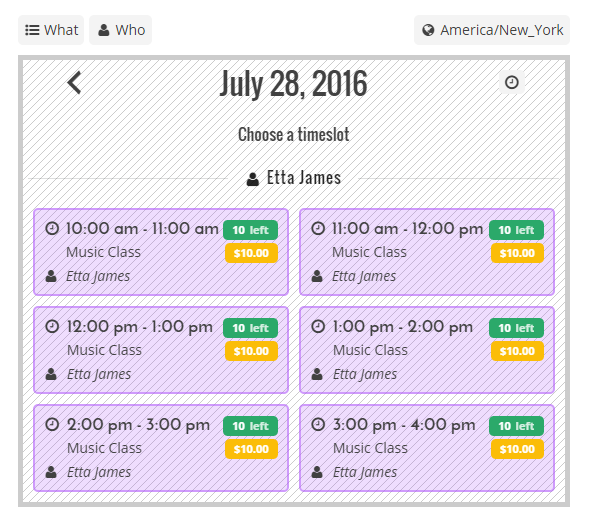Choose the 12:00 pm - 1:00 pm Music Class
Image resolution: width=589 pixels, height=522 pixels.
pyautogui.click(x=161, y=350)
